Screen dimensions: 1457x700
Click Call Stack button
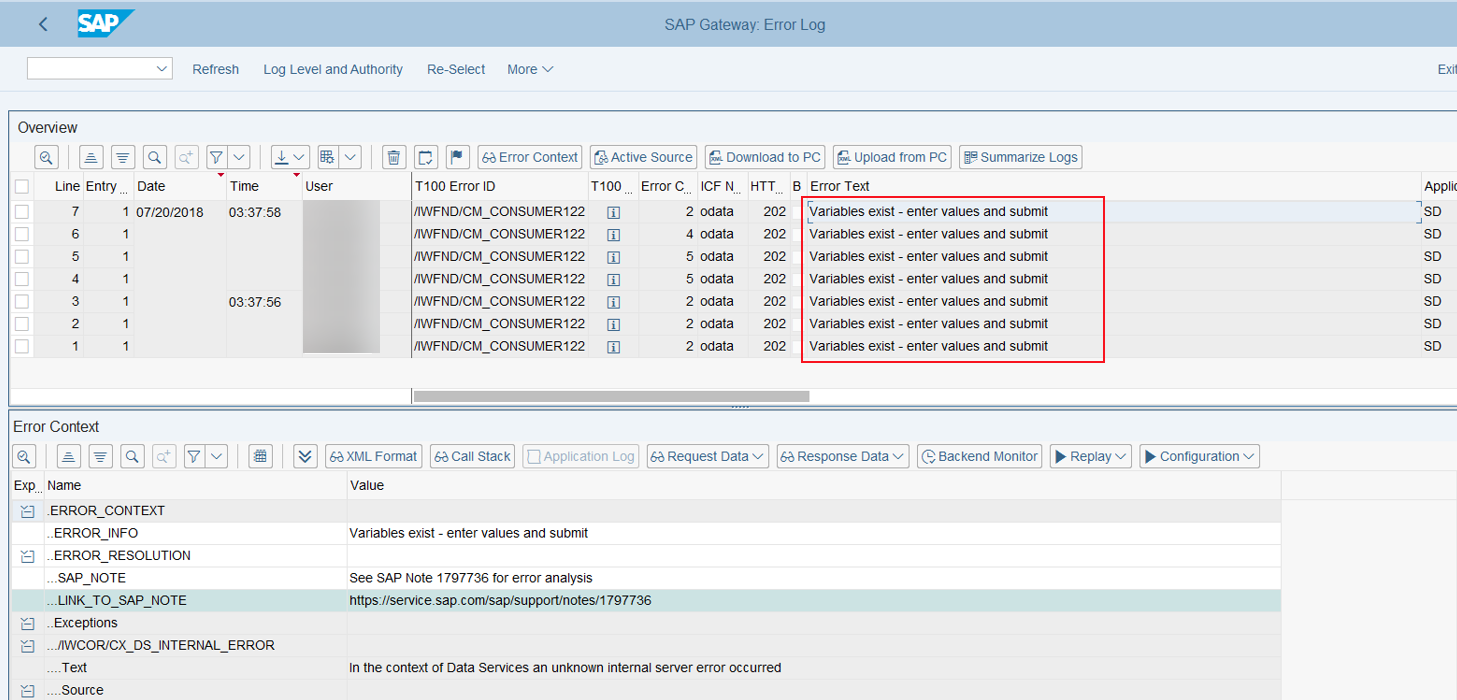pos(472,456)
